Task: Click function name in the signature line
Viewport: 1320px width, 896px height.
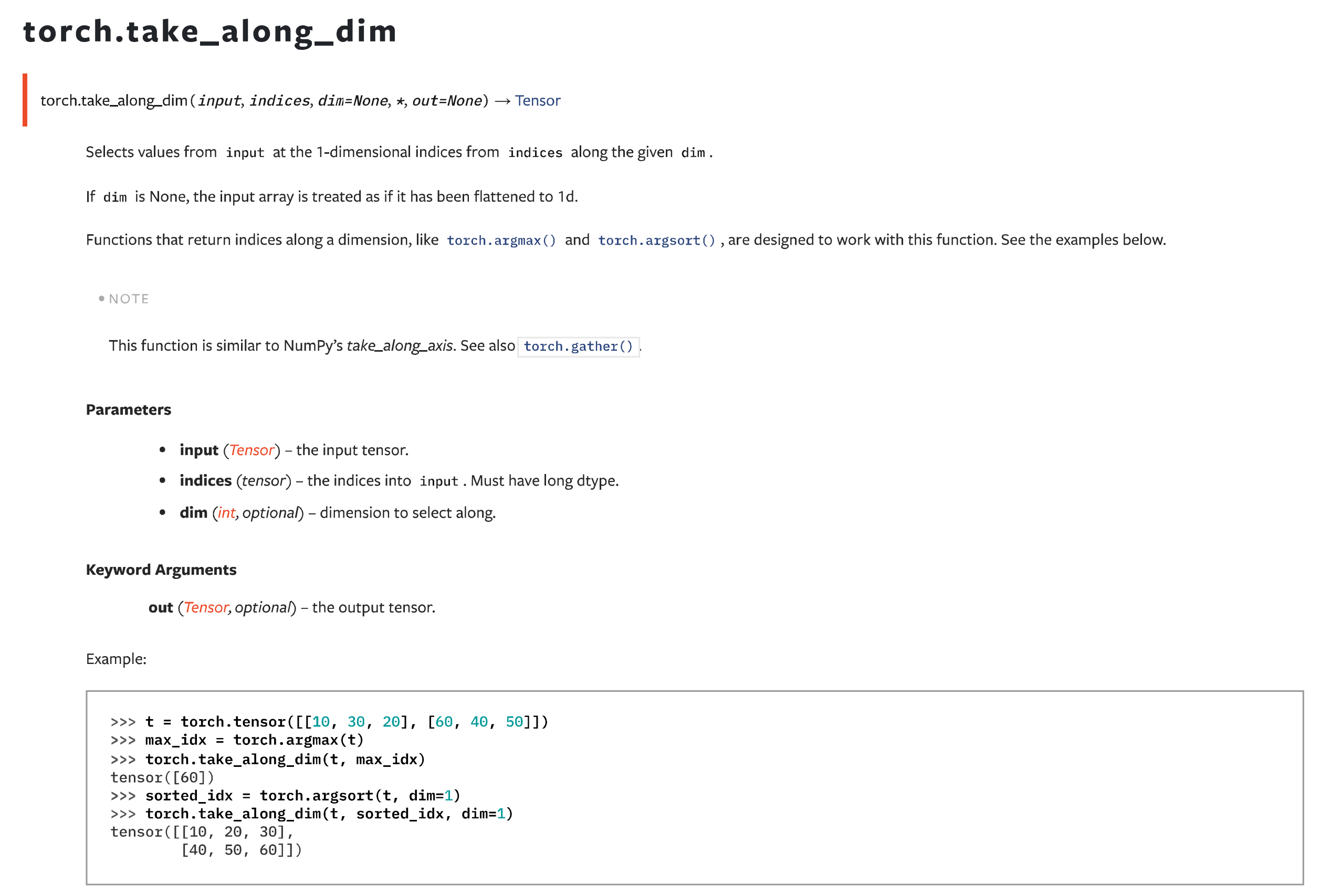Action: pyautogui.click(x=113, y=100)
